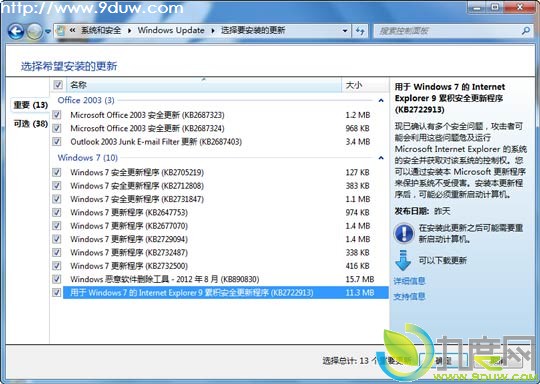
Task: Click the Forward navigation arrow button
Action: point(34,31)
